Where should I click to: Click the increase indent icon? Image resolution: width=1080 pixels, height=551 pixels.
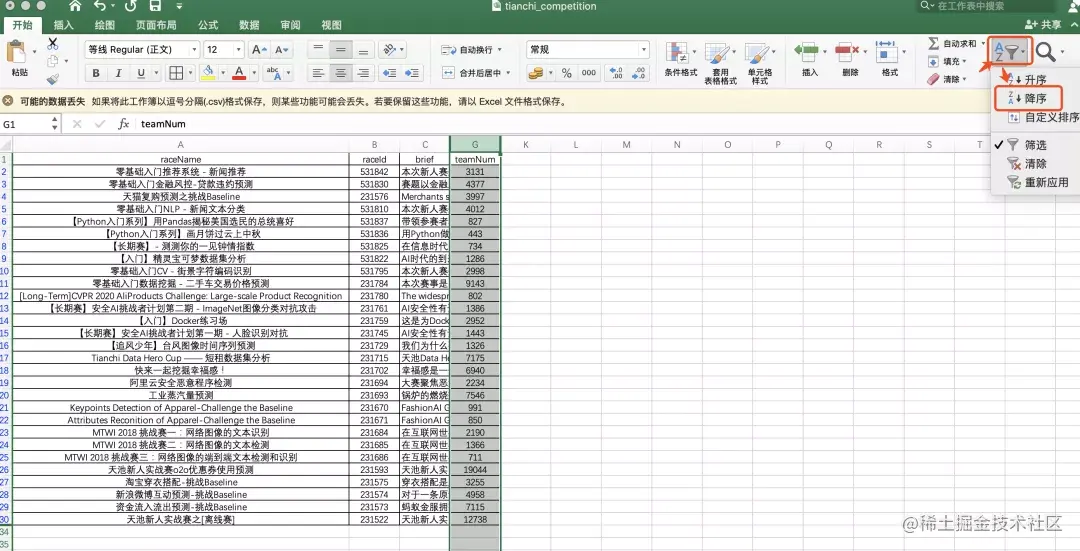click(412, 73)
